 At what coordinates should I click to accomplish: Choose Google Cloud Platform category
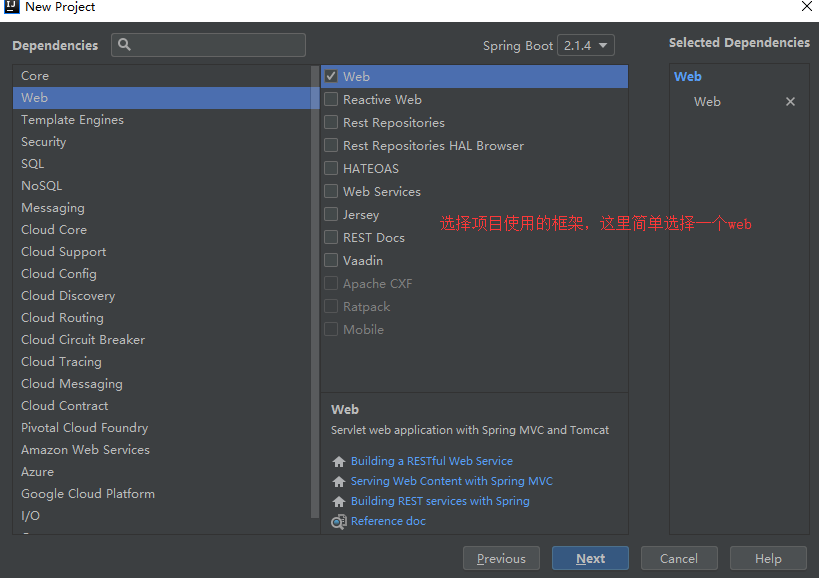pos(162,493)
